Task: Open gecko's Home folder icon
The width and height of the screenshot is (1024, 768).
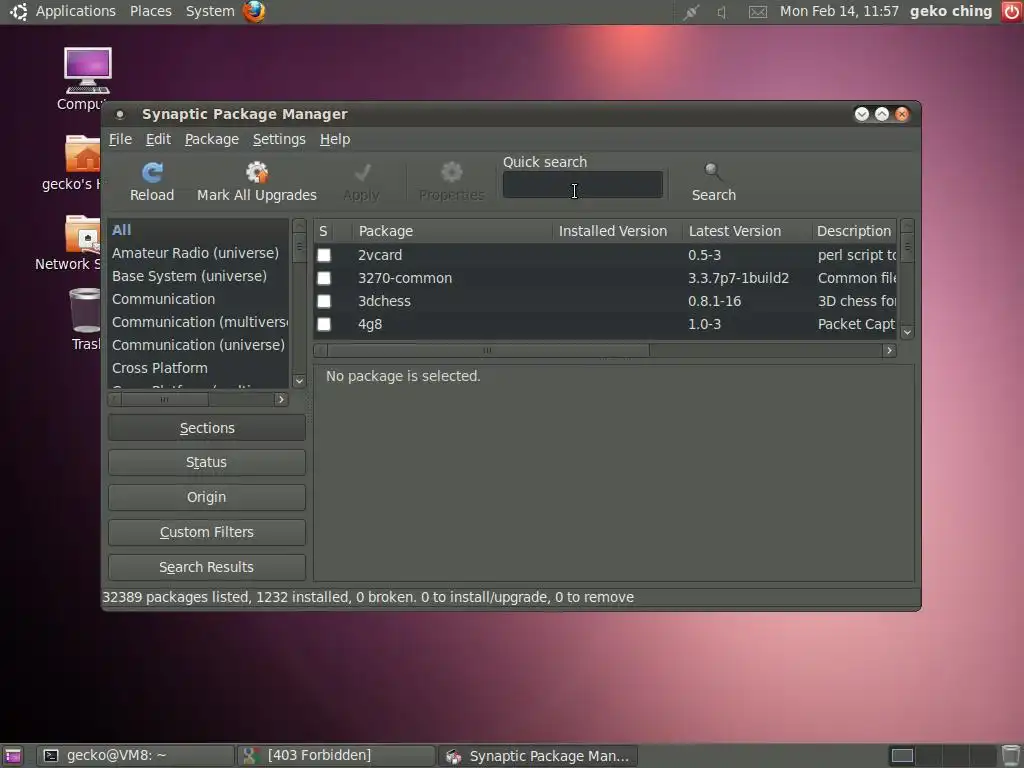Action: click(82, 153)
